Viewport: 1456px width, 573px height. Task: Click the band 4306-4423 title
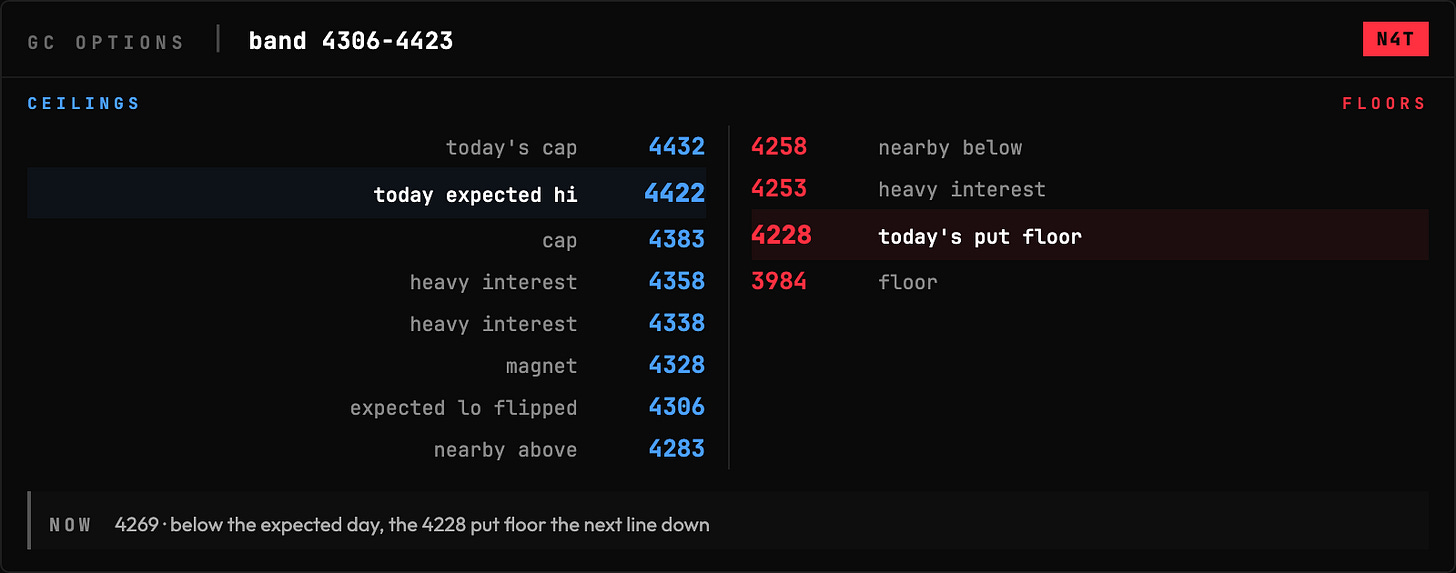[351, 41]
